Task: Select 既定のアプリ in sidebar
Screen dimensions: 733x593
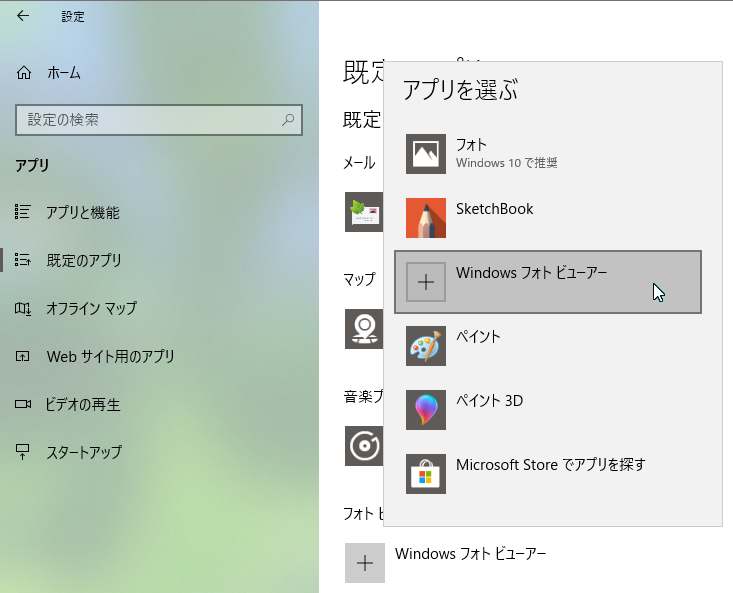Action: point(84,260)
